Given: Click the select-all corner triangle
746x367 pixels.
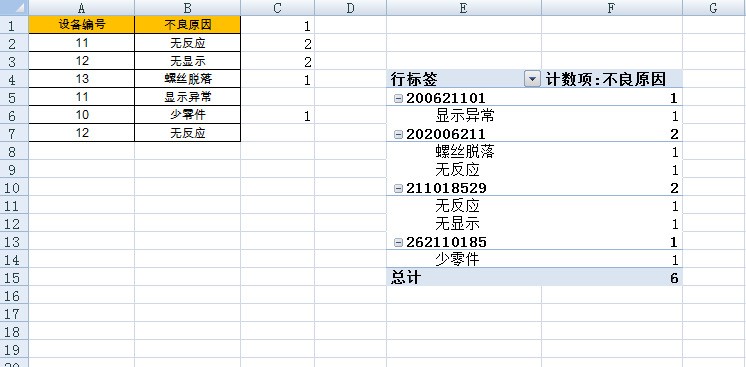Looking at the screenshot, I should click(x=14, y=8).
